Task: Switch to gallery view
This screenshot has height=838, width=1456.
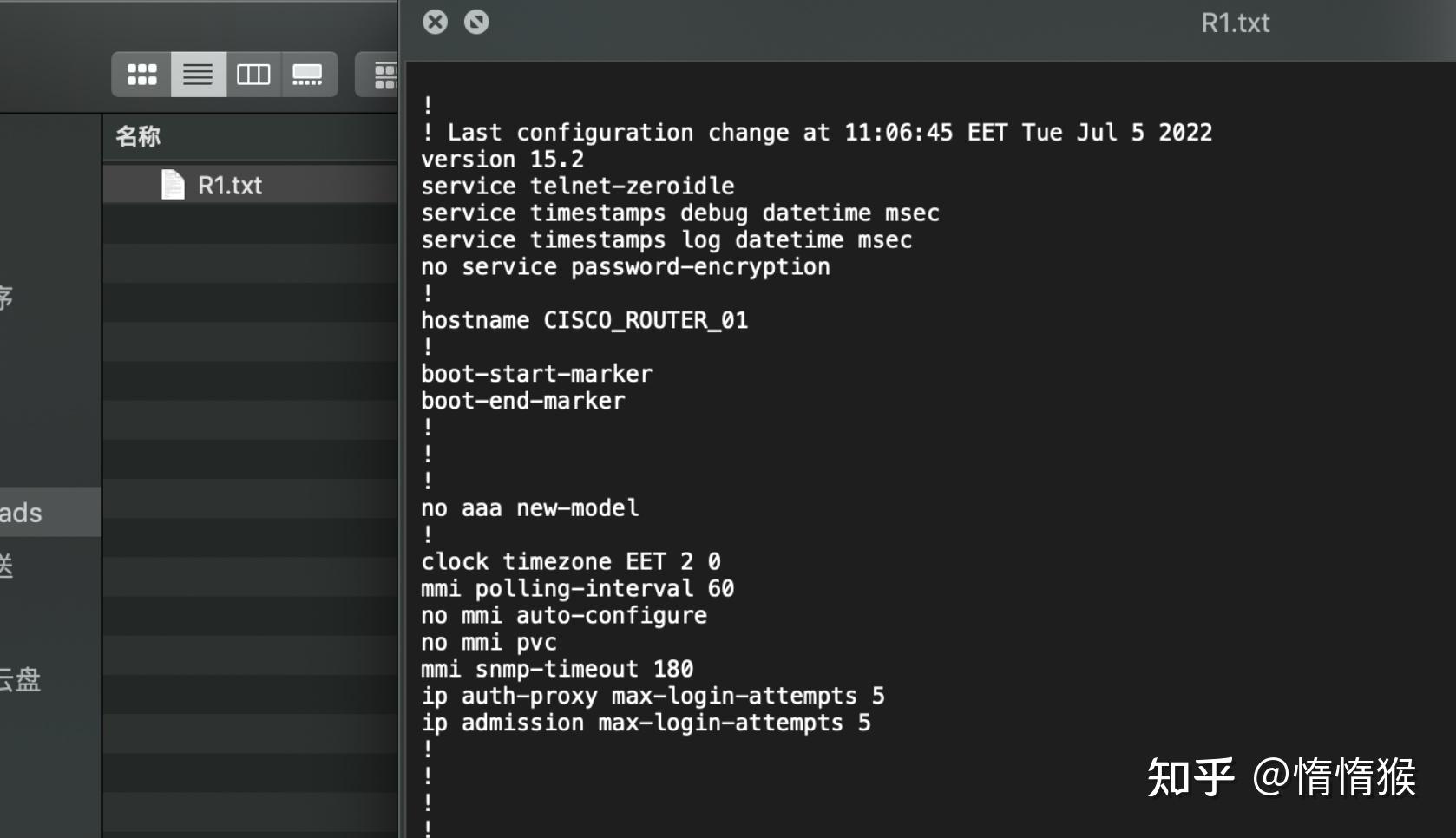Action: (308, 74)
